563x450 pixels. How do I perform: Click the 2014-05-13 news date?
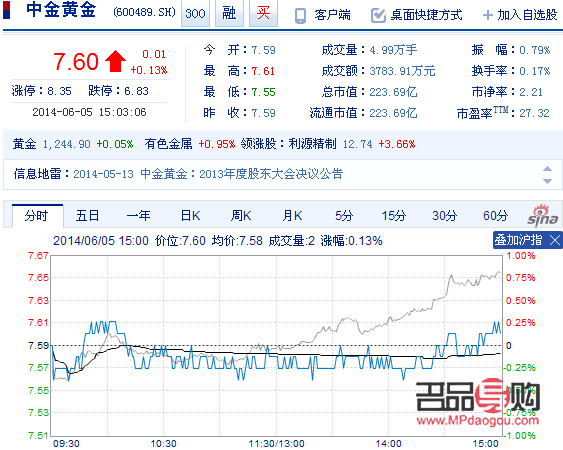click(x=103, y=174)
